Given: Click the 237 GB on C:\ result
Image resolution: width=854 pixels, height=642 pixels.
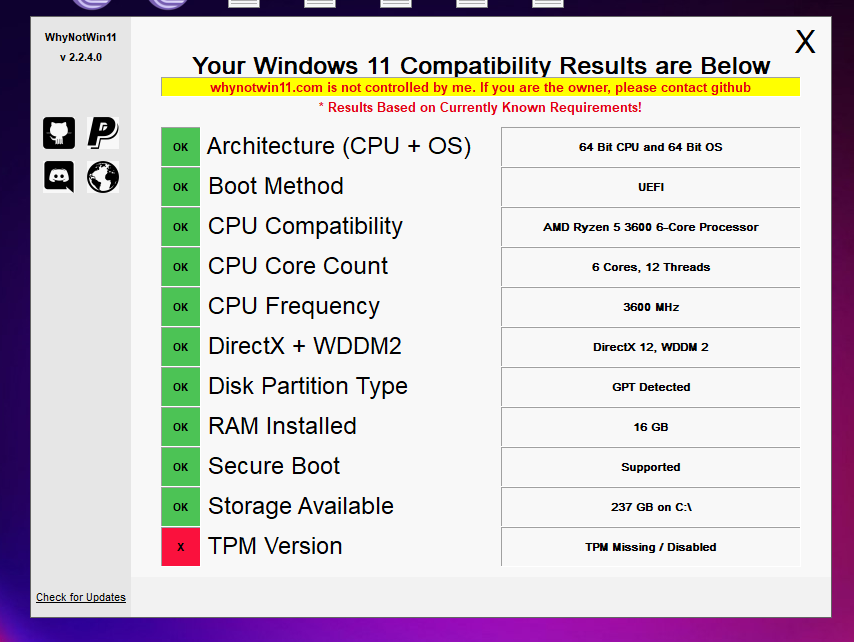Looking at the screenshot, I should 650,507.
